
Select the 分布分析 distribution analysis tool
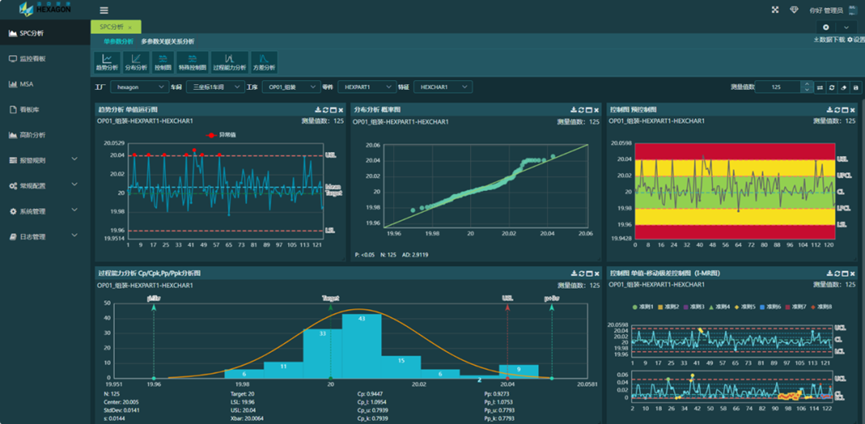[136, 62]
